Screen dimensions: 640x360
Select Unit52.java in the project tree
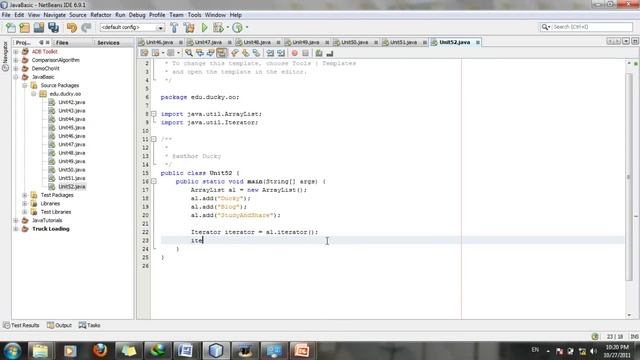(71, 187)
